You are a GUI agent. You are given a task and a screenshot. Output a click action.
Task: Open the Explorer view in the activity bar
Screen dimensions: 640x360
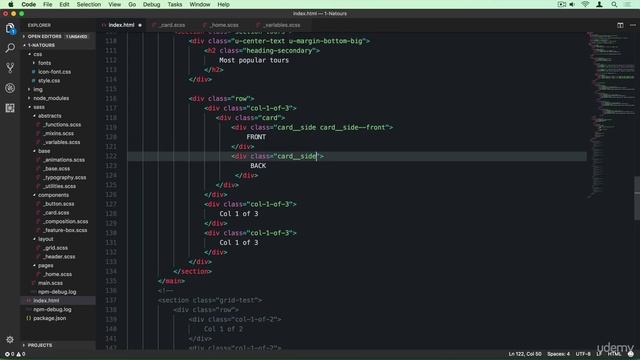(x=10, y=28)
